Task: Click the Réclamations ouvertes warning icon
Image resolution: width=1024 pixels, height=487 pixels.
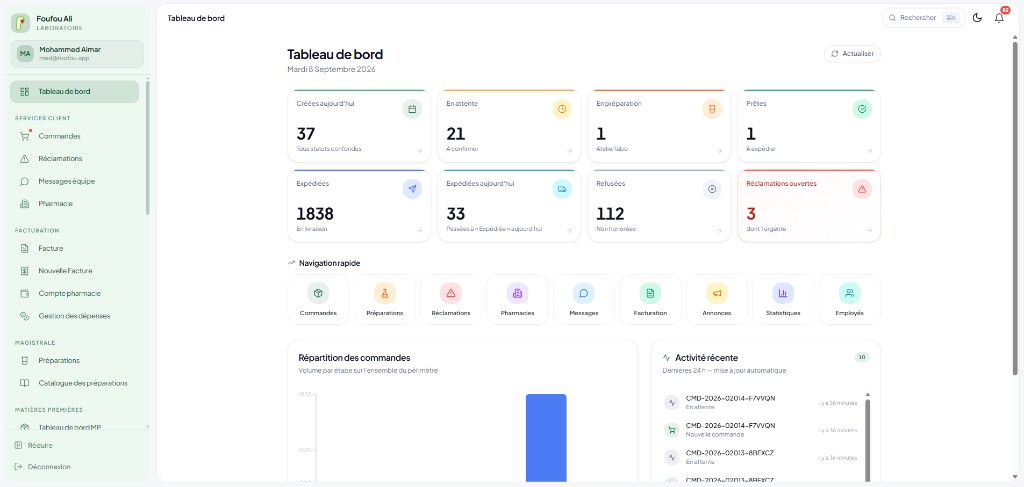Action: click(862, 189)
